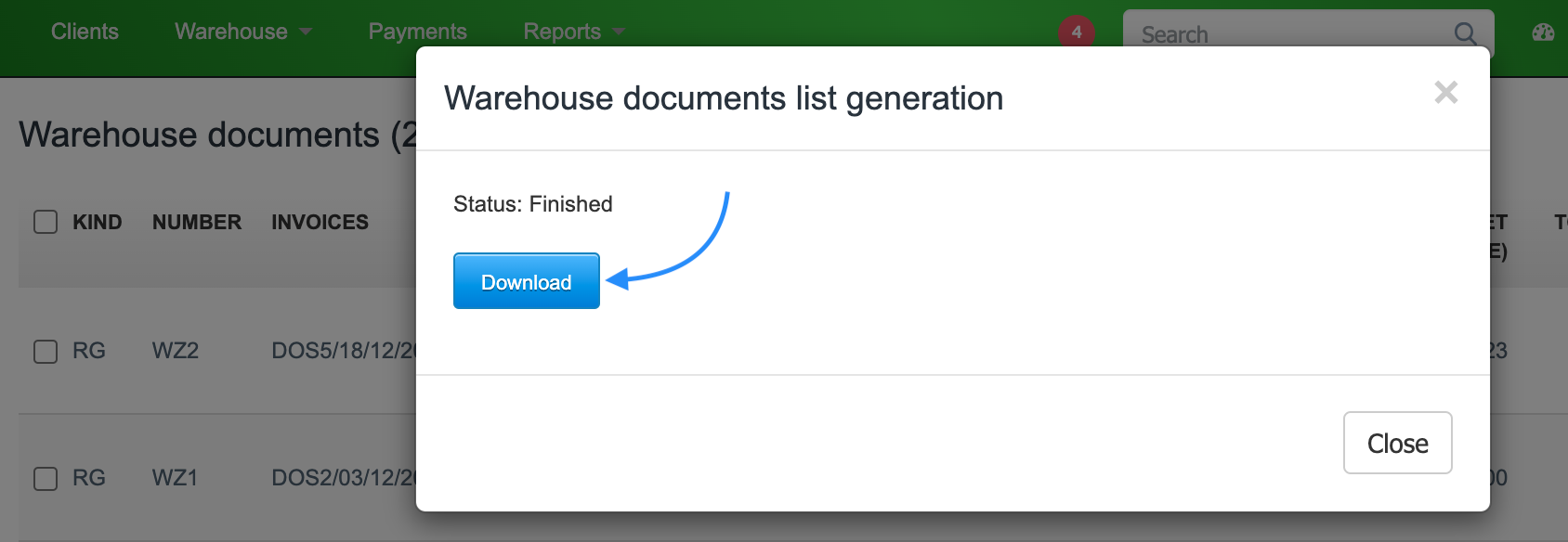The image size is (1568, 542).
Task: Focus the Search input field
Action: (x=1291, y=34)
